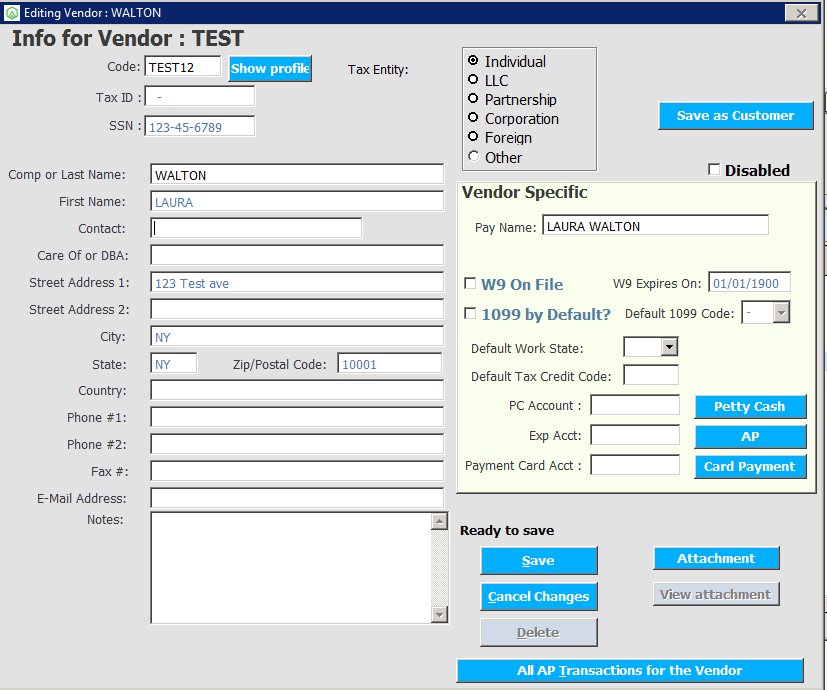827x690 pixels.
Task: Click the W9 Expires On date field
Action: click(749, 283)
